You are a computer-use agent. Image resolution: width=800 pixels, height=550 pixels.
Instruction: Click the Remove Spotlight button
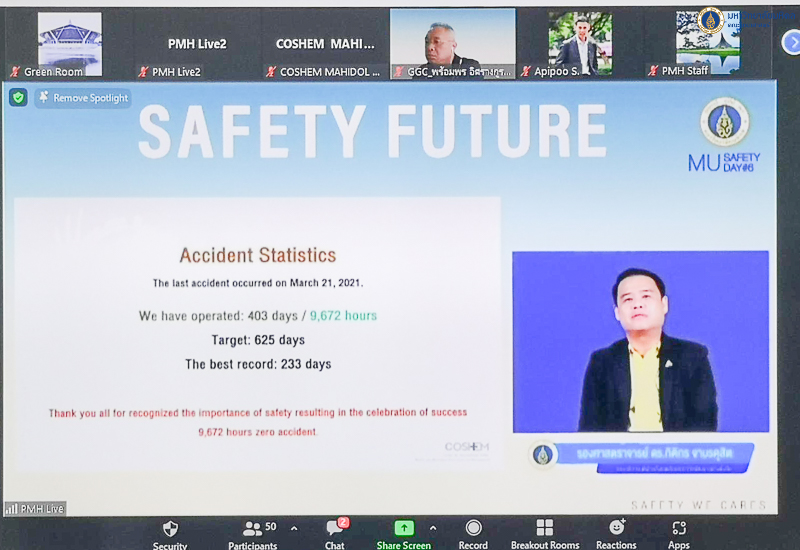(83, 98)
